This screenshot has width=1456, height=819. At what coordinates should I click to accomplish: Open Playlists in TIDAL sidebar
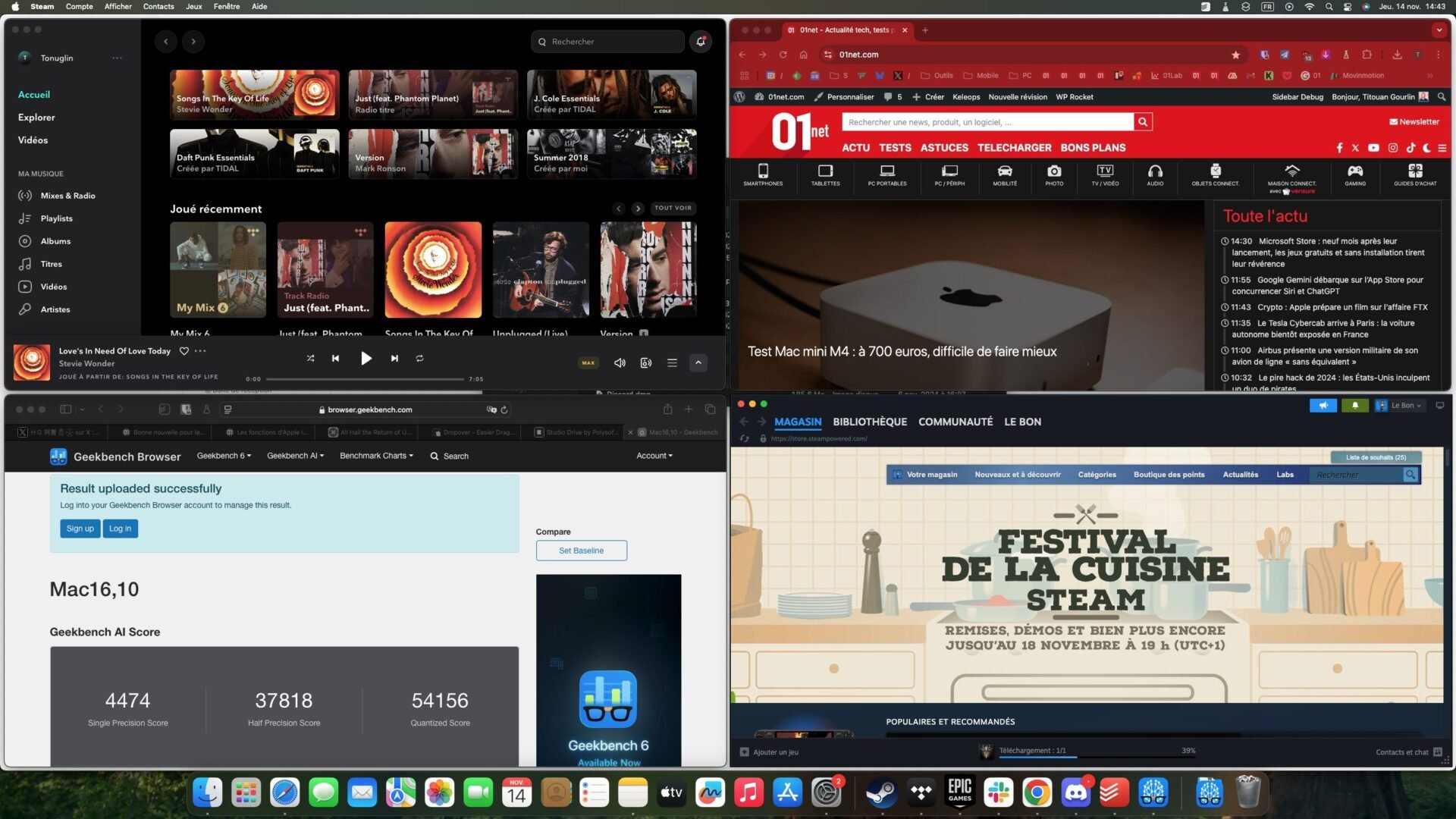pos(56,218)
